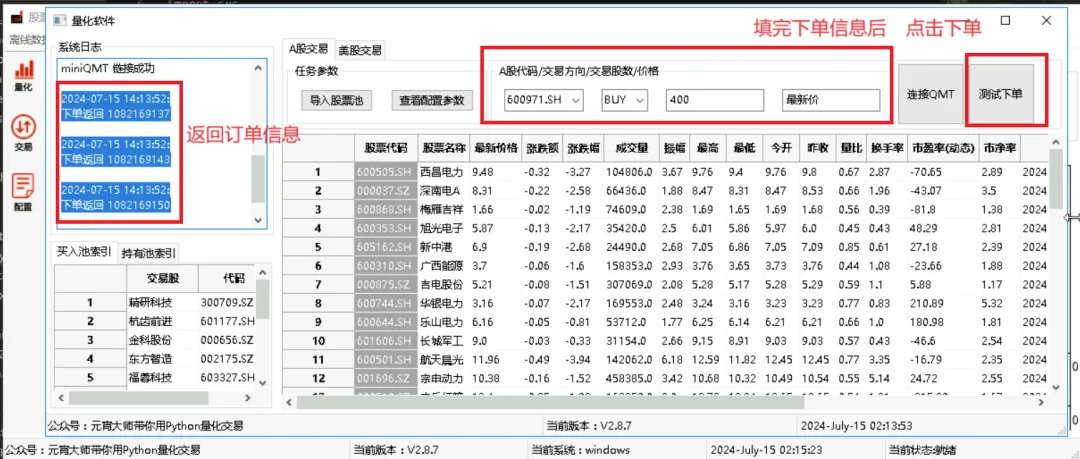Open the 量化 bar chart sidebar icon
The image size is (1080, 459).
click(23, 74)
